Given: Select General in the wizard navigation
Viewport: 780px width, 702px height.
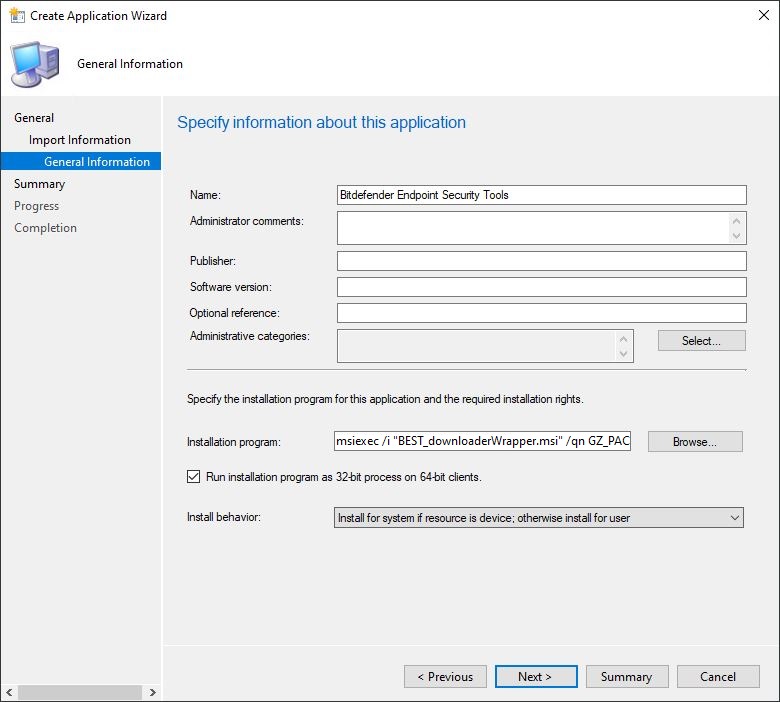Looking at the screenshot, I should coord(34,118).
